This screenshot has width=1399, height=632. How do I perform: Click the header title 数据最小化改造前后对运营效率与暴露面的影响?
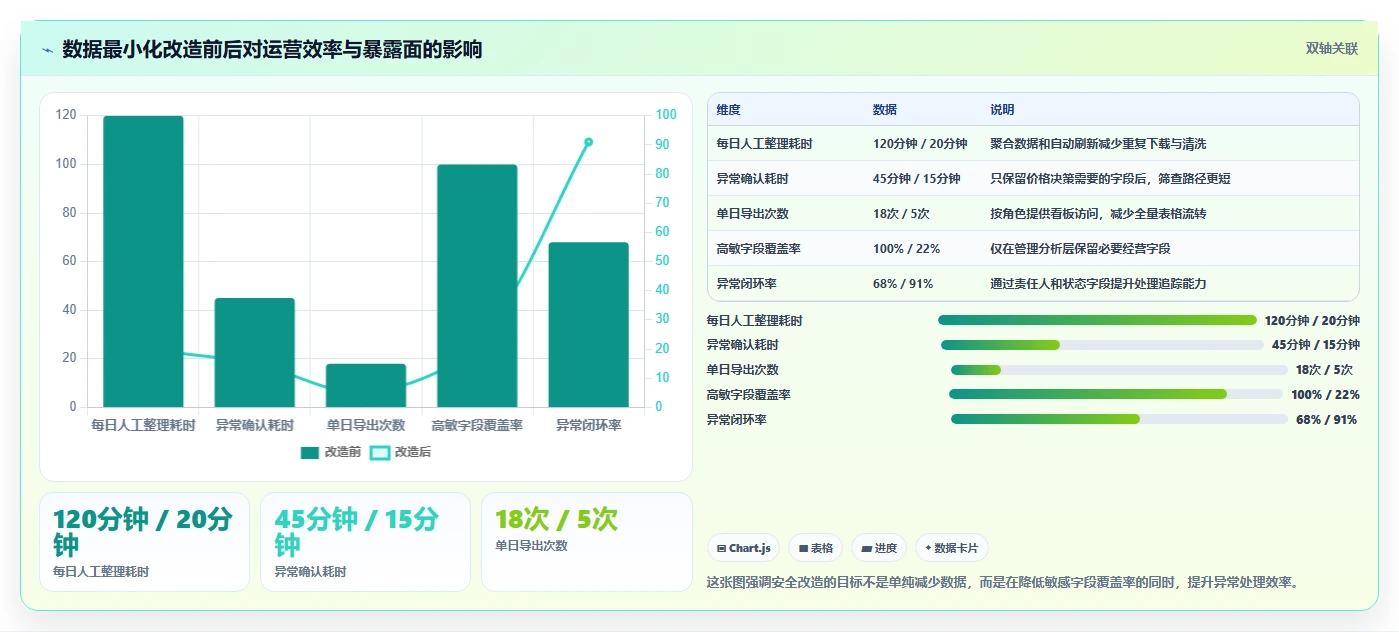click(272, 49)
